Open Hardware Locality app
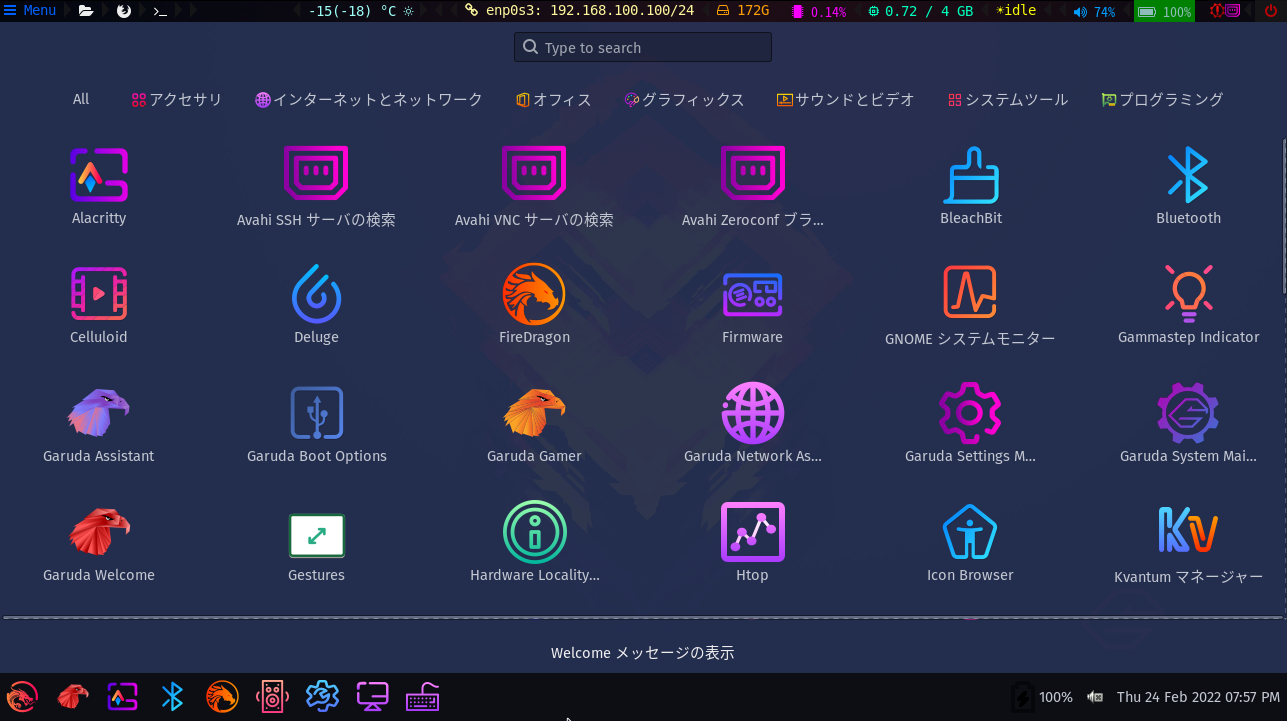This screenshot has width=1287, height=721. click(x=534, y=543)
